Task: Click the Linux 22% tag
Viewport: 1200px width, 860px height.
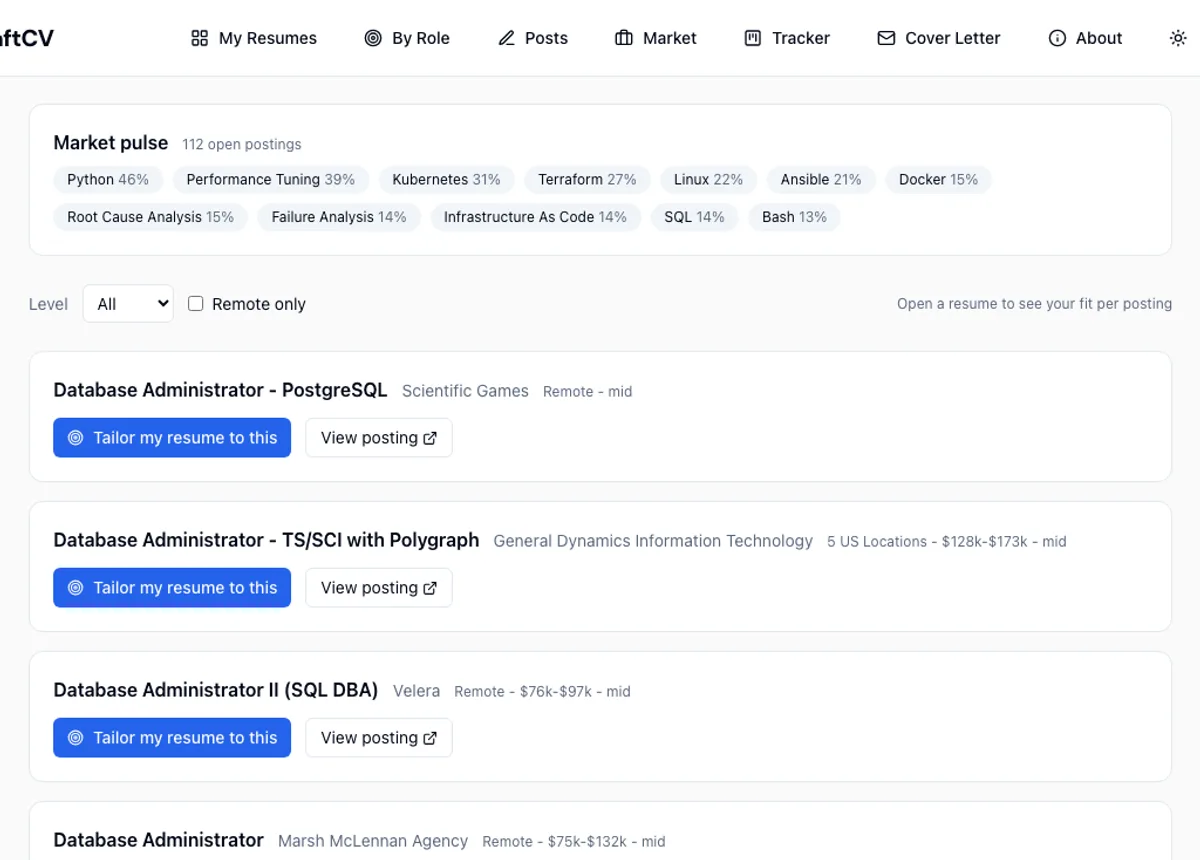Action: (x=709, y=180)
